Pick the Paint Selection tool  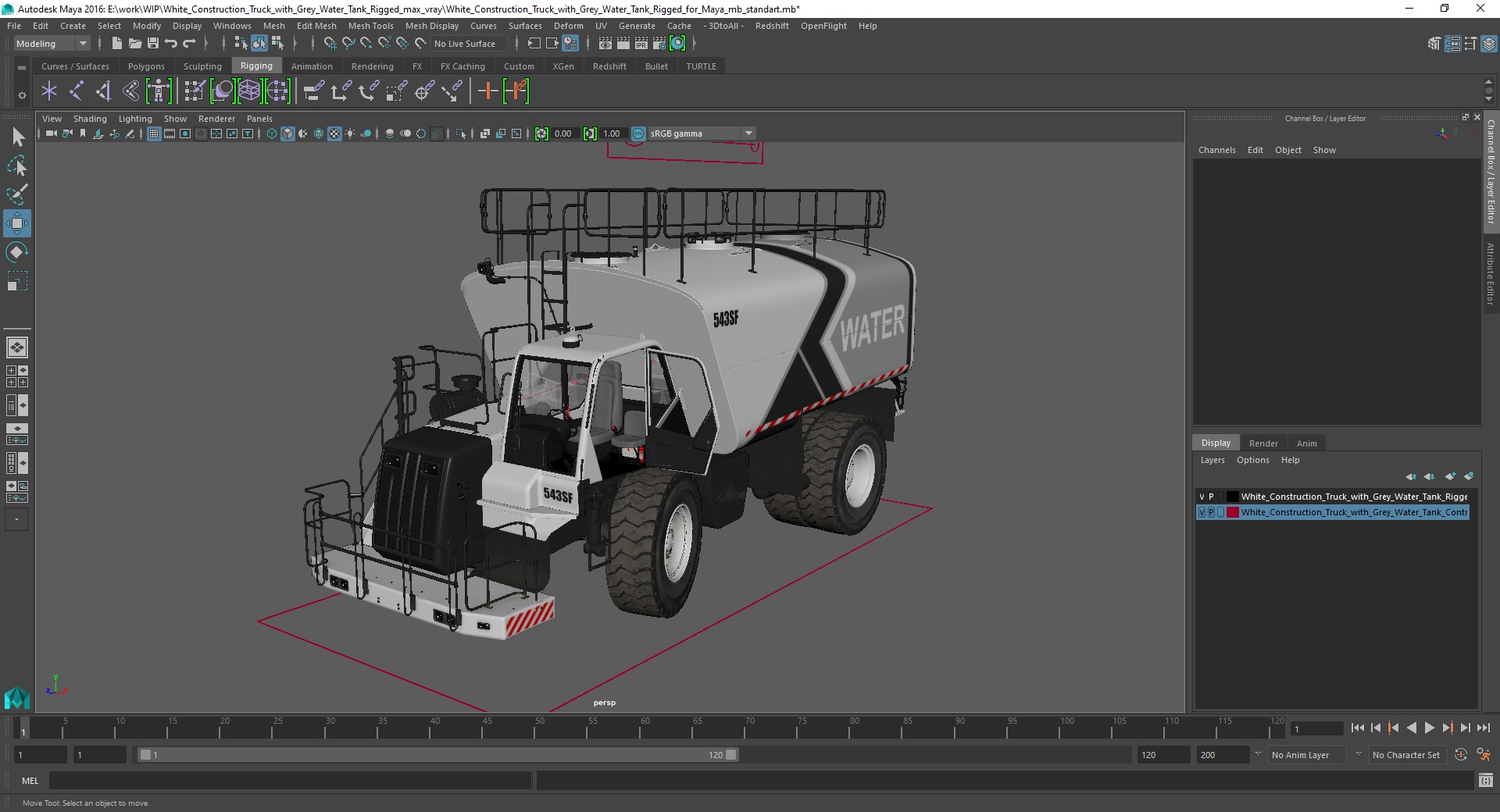tap(17, 194)
